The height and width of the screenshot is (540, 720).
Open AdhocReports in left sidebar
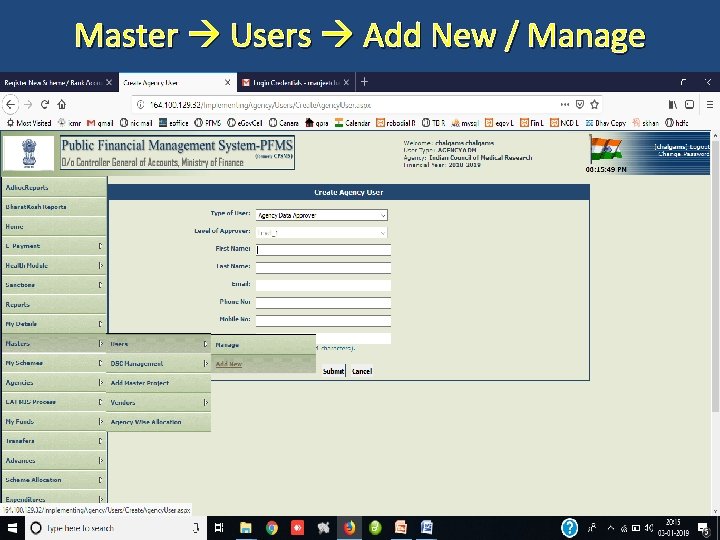(54, 187)
